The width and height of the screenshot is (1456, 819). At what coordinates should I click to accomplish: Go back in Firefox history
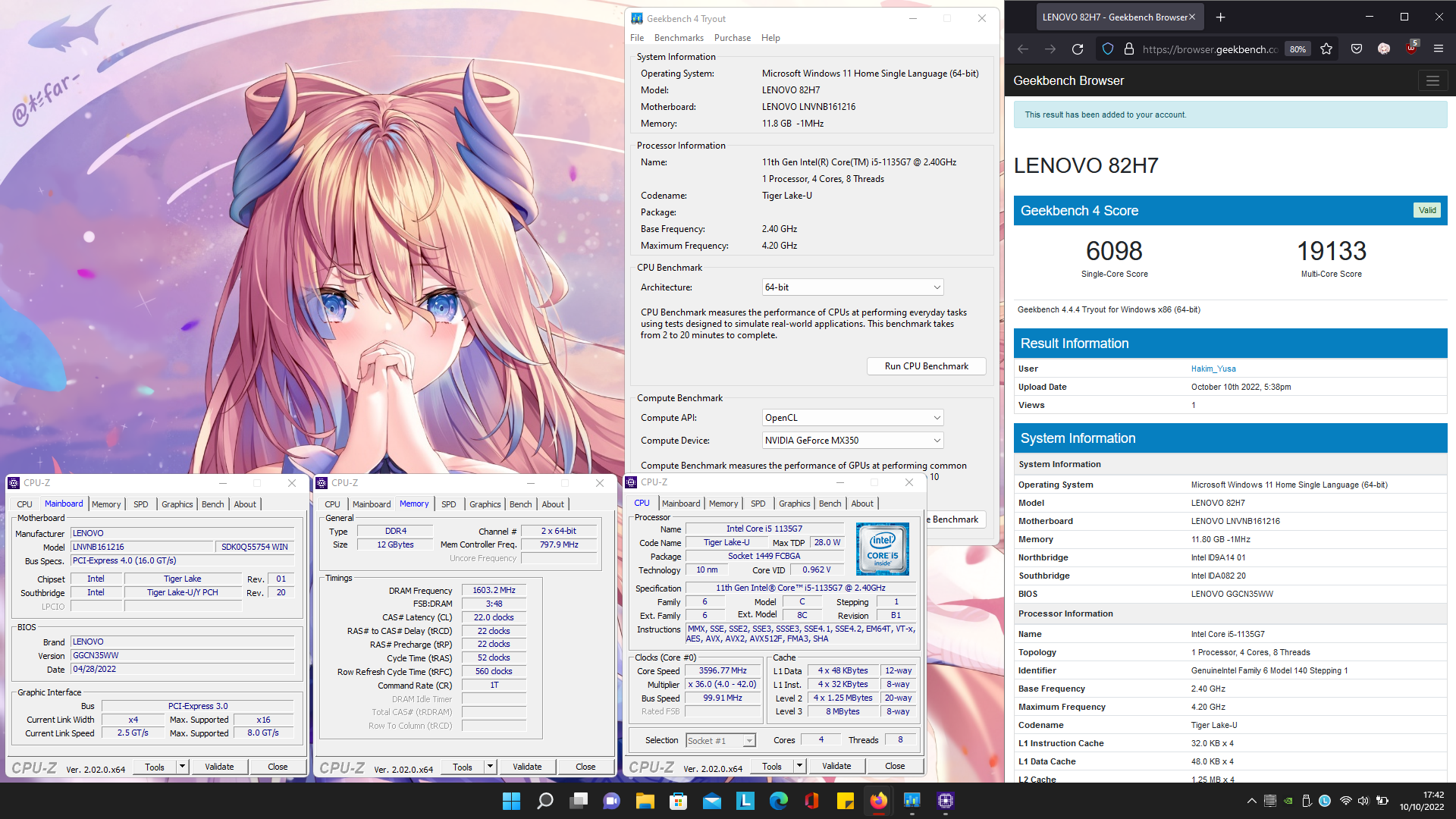(1023, 49)
